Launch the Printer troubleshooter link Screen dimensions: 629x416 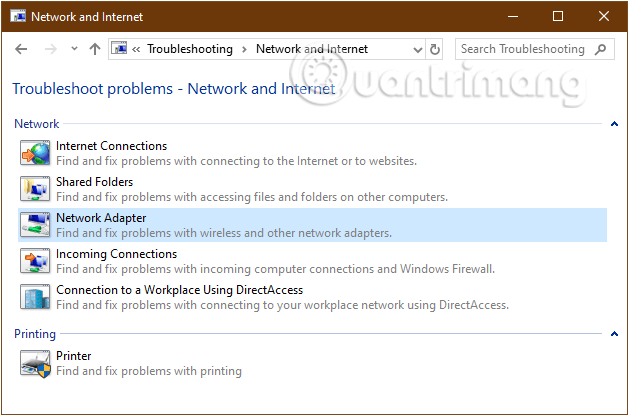point(74,356)
